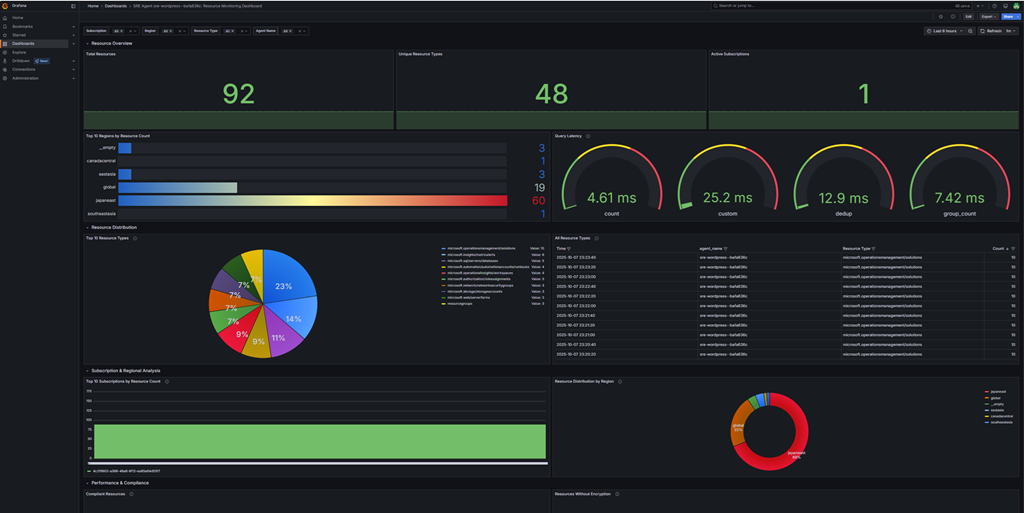Toggle microsoft.insights/alertrules series in pie legend
Viewport: 1024px width, 513px height.
pyautogui.click(x=472, y=255)
